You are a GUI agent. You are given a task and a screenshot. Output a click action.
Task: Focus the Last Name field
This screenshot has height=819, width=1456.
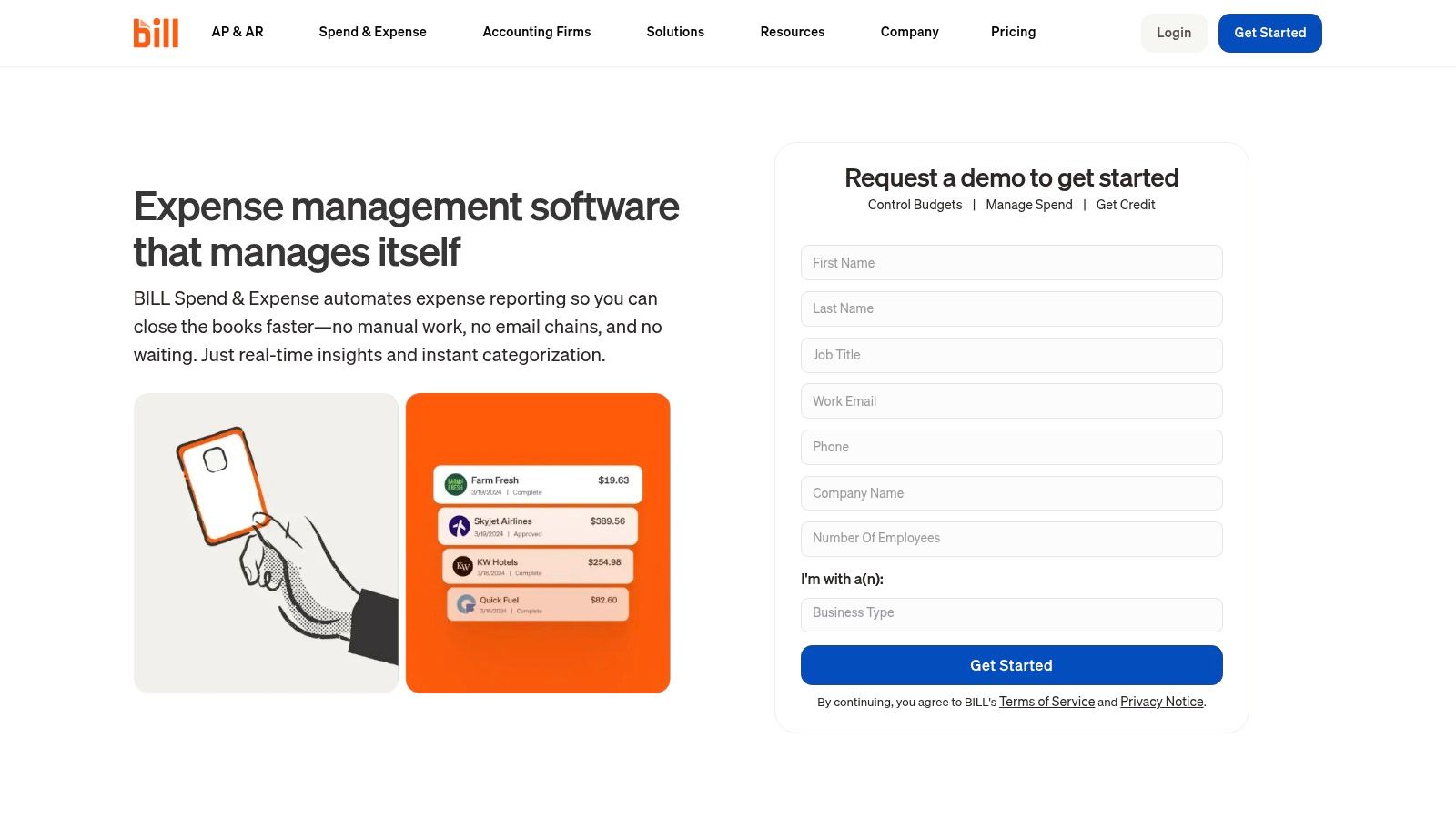(x=1012, y=308)
